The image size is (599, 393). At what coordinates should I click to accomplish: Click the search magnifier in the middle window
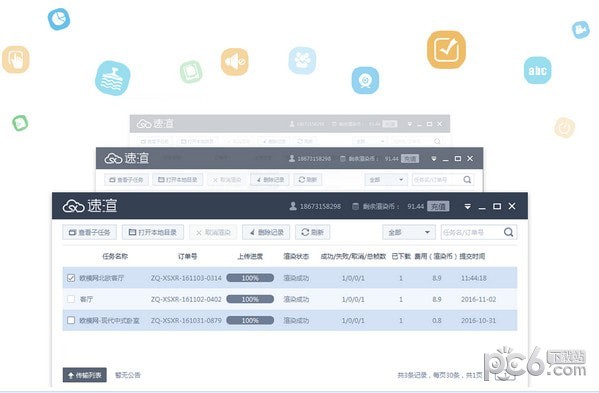click(x=467, y=180)
